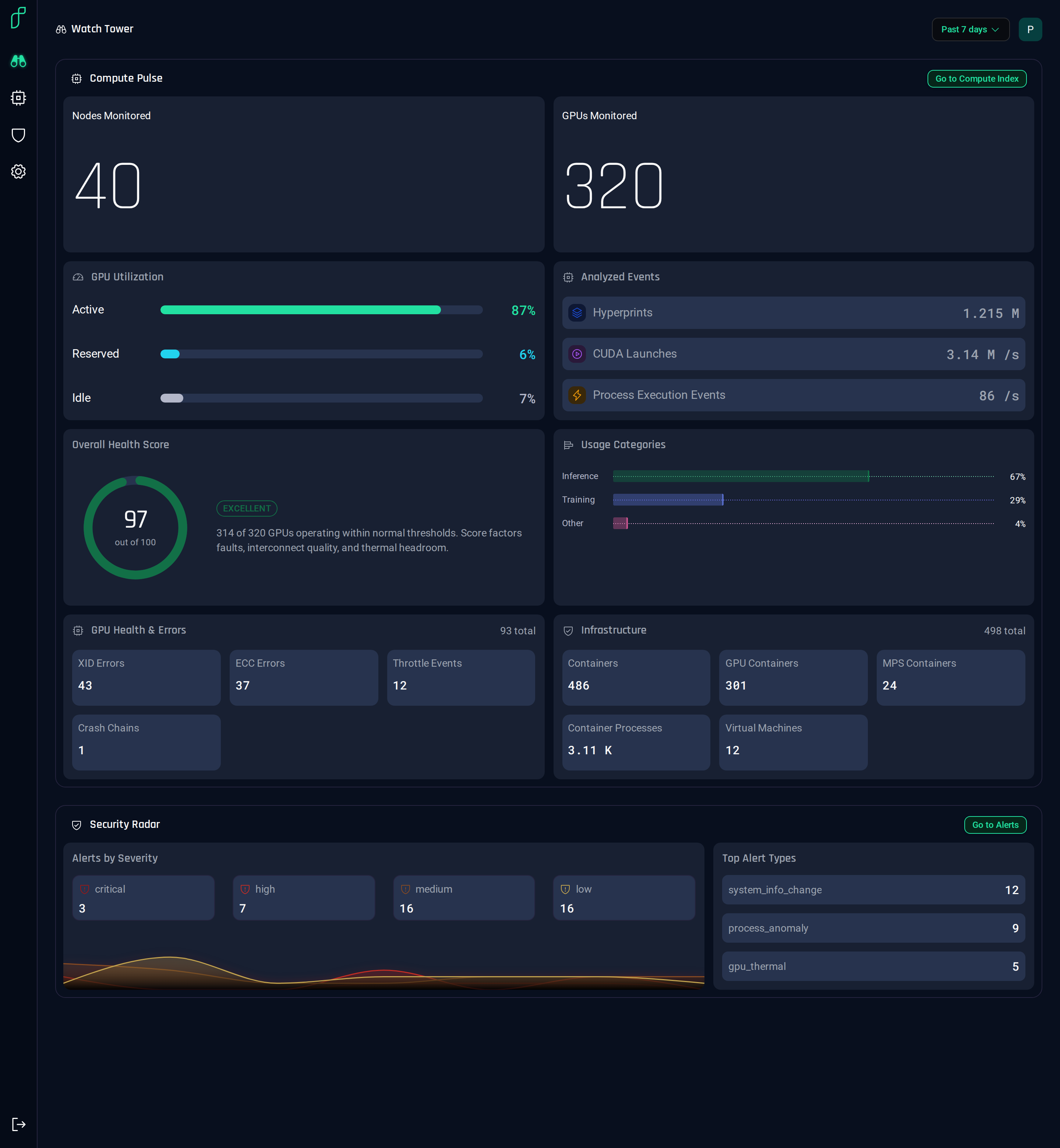The width and height of the screenshot is (1060, 1148).
Task: Click the health score ring showing 97
Action: (x=135, y=528)
